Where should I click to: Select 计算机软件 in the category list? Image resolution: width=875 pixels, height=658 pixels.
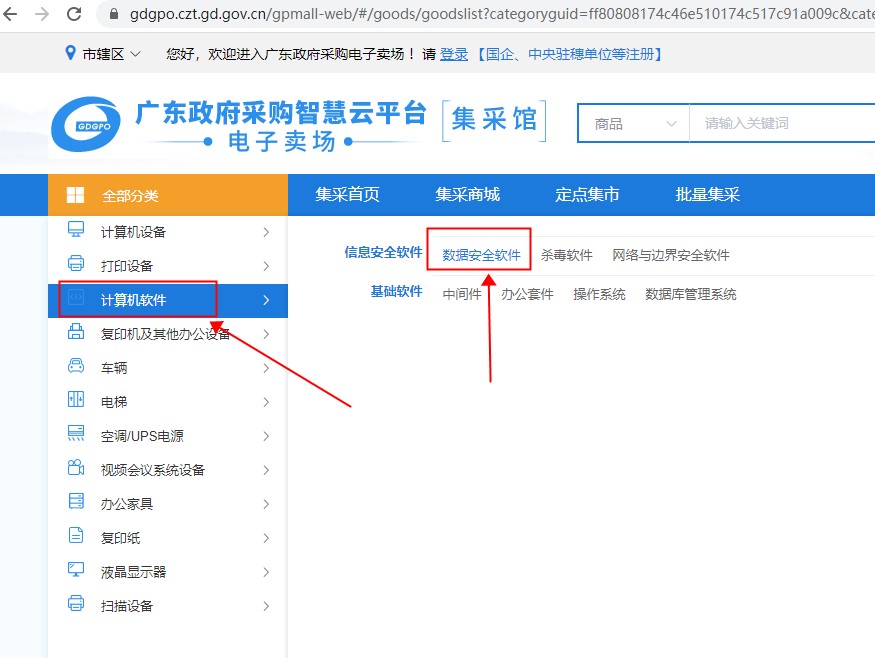coord(168,300)
